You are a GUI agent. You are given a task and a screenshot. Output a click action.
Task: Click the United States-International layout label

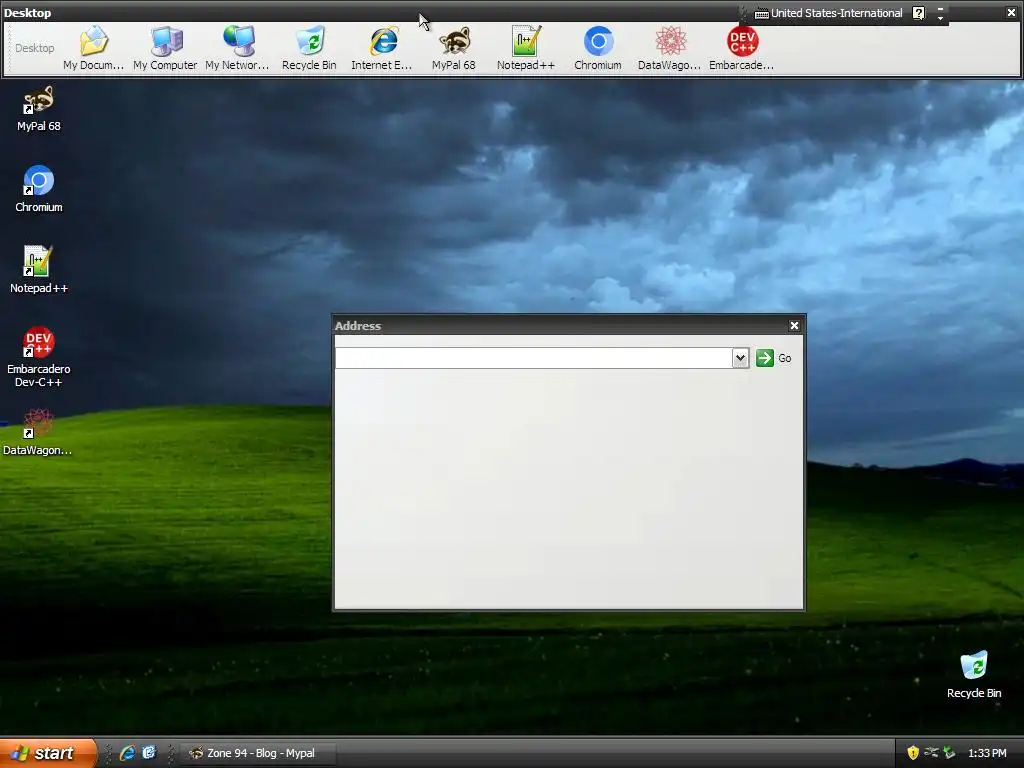click(837, 13)
